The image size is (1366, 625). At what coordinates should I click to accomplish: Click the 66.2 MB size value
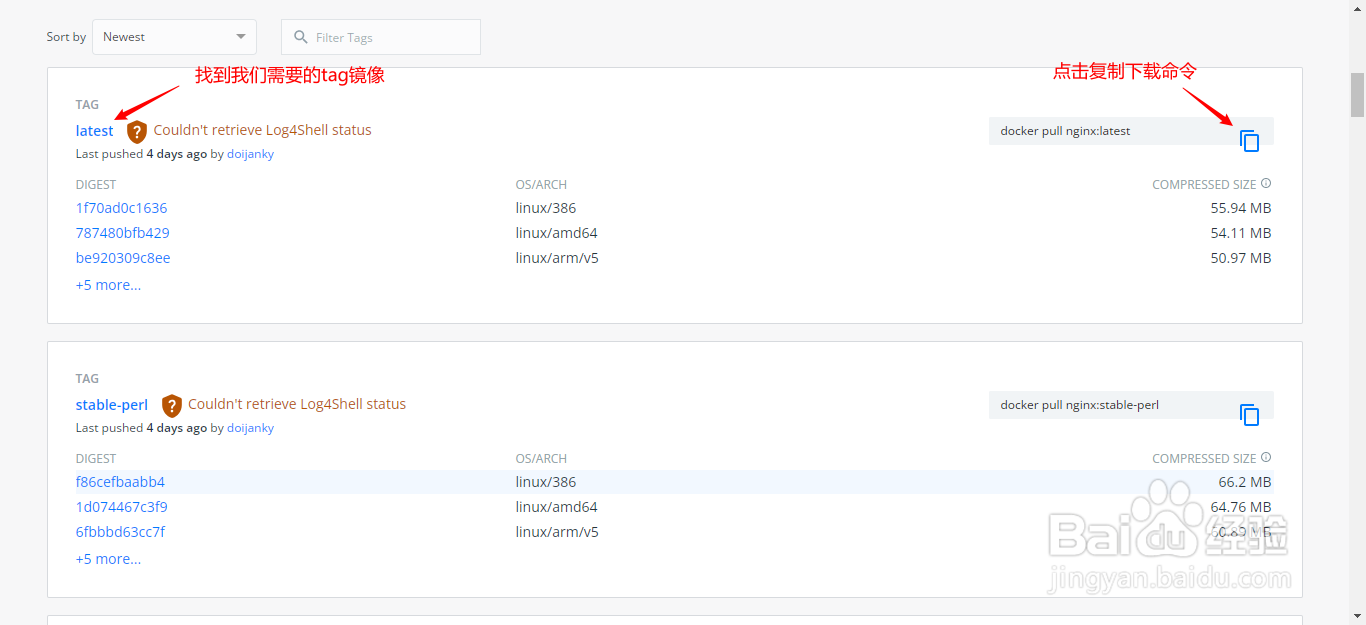pyautogui.click(x=1245, y=482)
